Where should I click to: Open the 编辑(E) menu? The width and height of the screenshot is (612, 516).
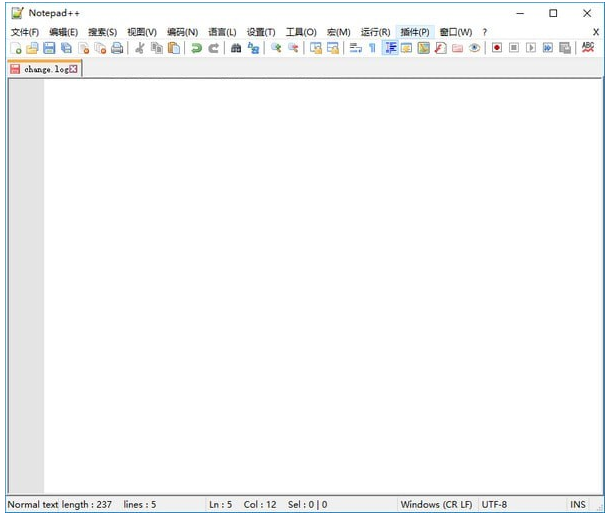coord(64,32)
